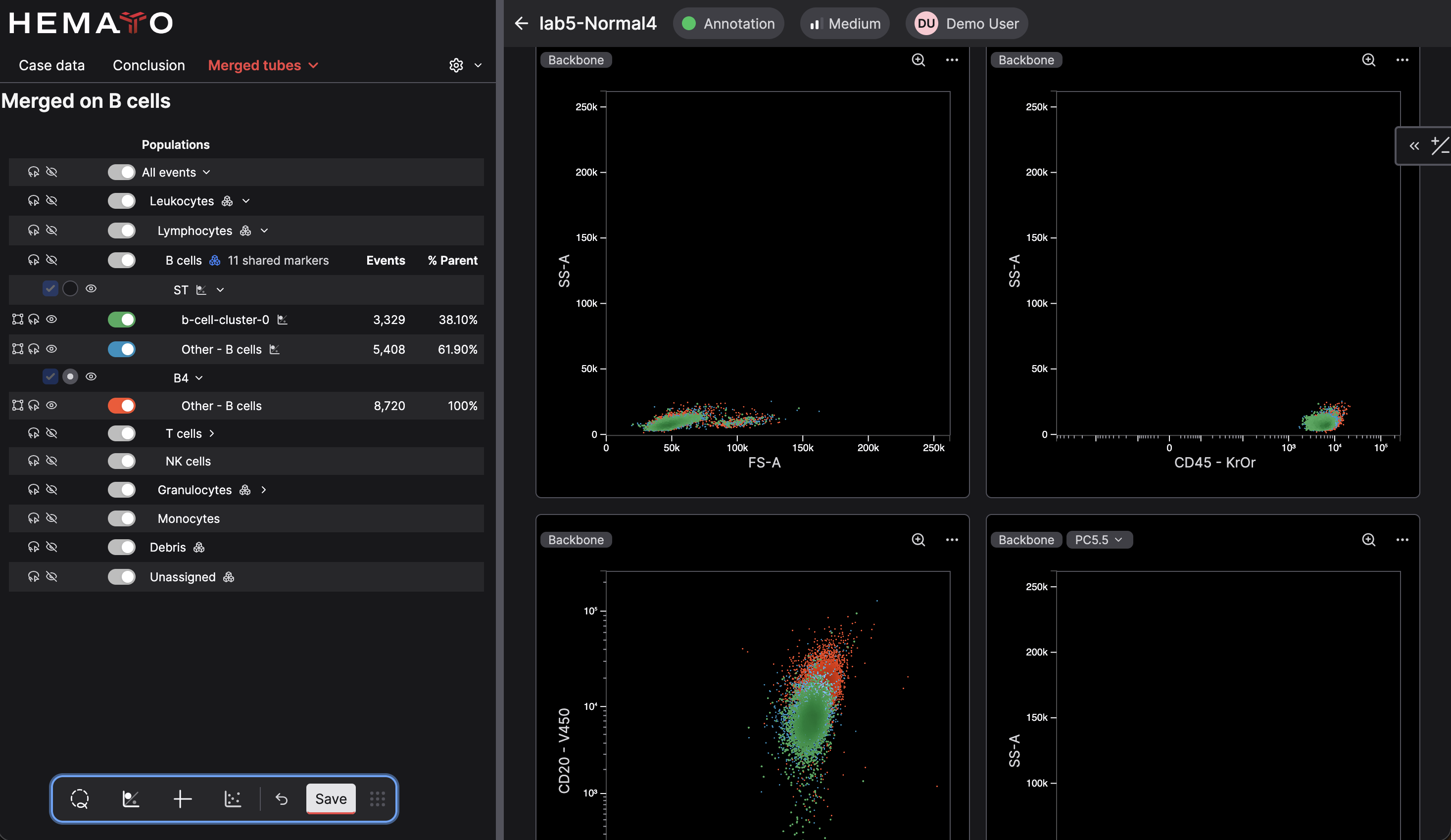This screenshot has height=840, width=1451.
Task: Click lasso select icon on All events row
Action: (x=33, y=172)
